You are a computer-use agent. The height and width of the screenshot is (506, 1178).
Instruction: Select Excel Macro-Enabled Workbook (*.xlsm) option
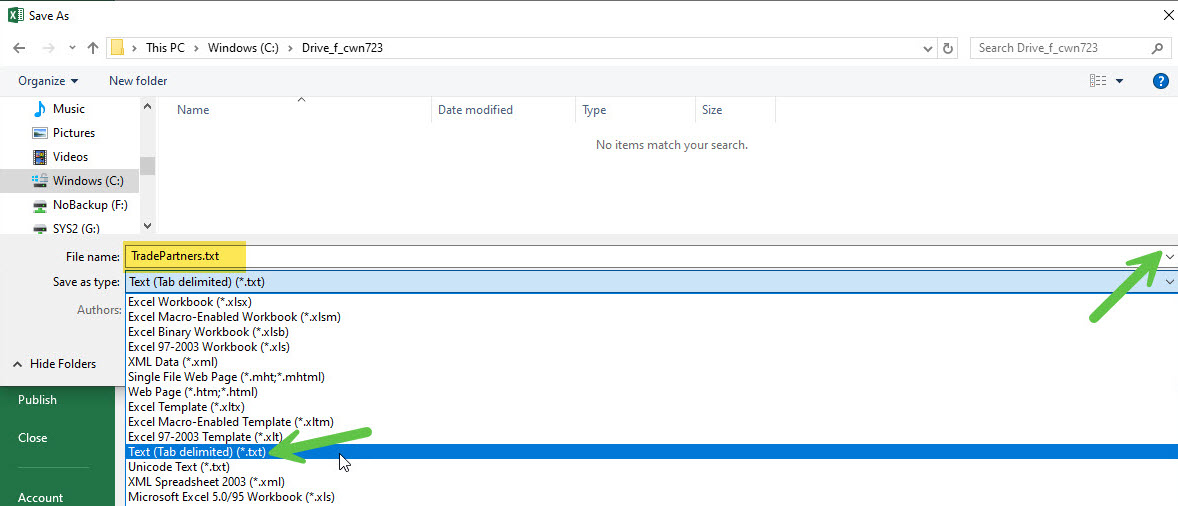coord(234,317)
